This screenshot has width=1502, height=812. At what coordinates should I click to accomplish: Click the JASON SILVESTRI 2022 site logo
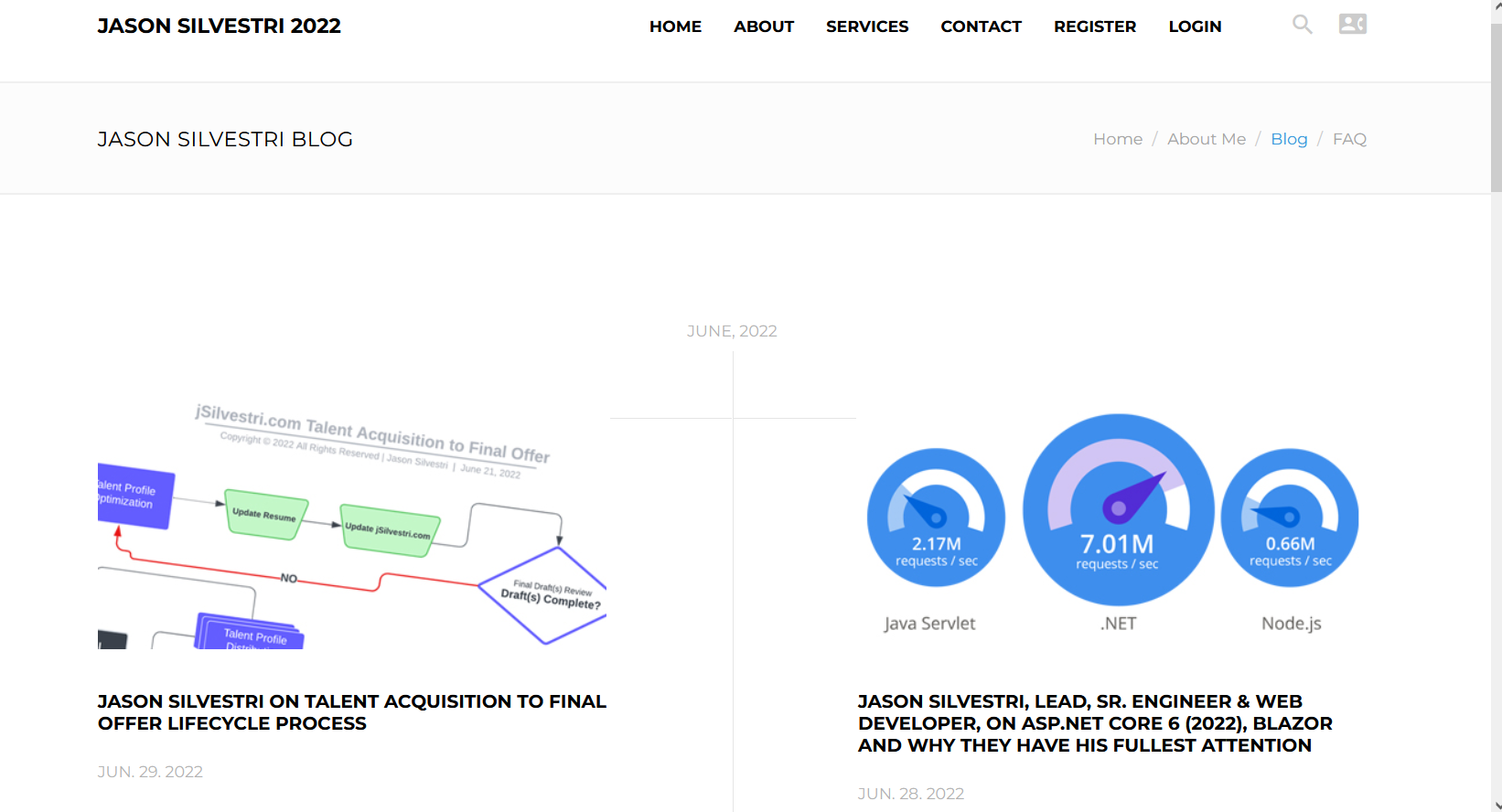[x=220, y=26]
